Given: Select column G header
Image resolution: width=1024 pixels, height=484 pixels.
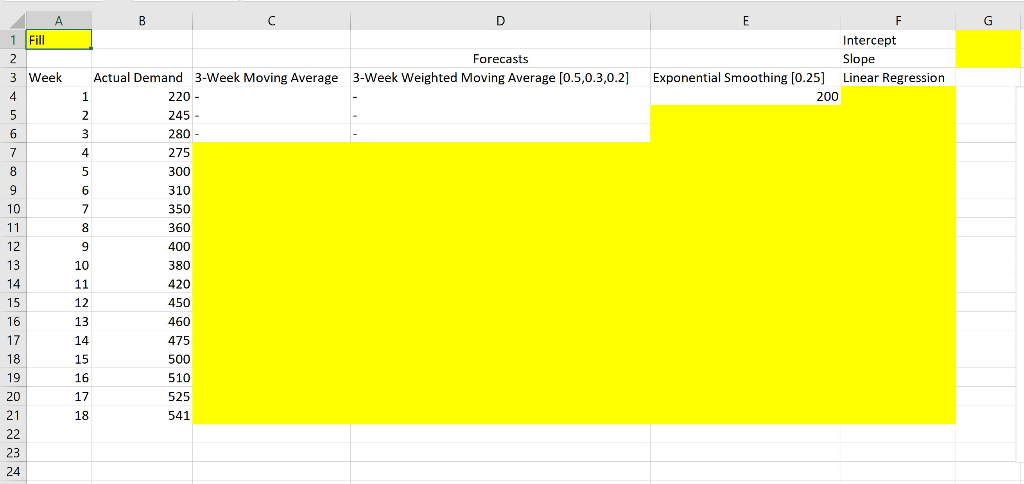Looking at the screenshot, I should (988, 21).
